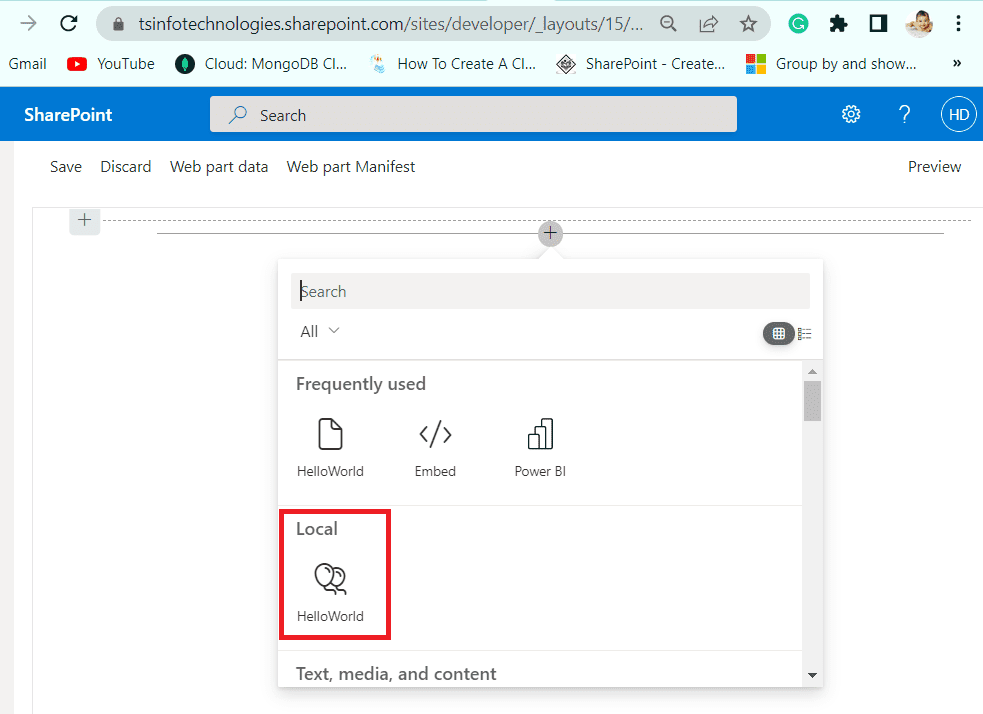Viewport: 983px width, 714px height.
Task: Open the How To Create A Cl... bookmark
Action: pos(453,64)
